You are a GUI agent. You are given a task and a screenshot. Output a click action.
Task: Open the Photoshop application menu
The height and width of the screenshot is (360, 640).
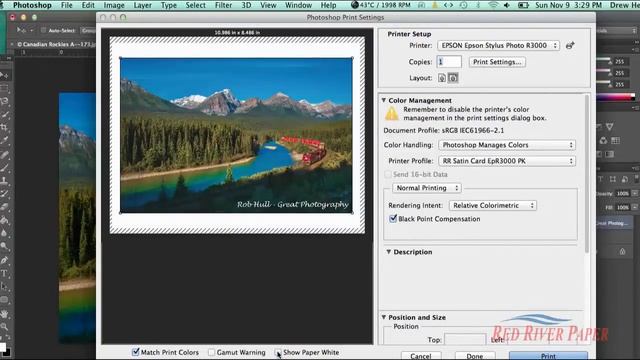coord(32,5)
